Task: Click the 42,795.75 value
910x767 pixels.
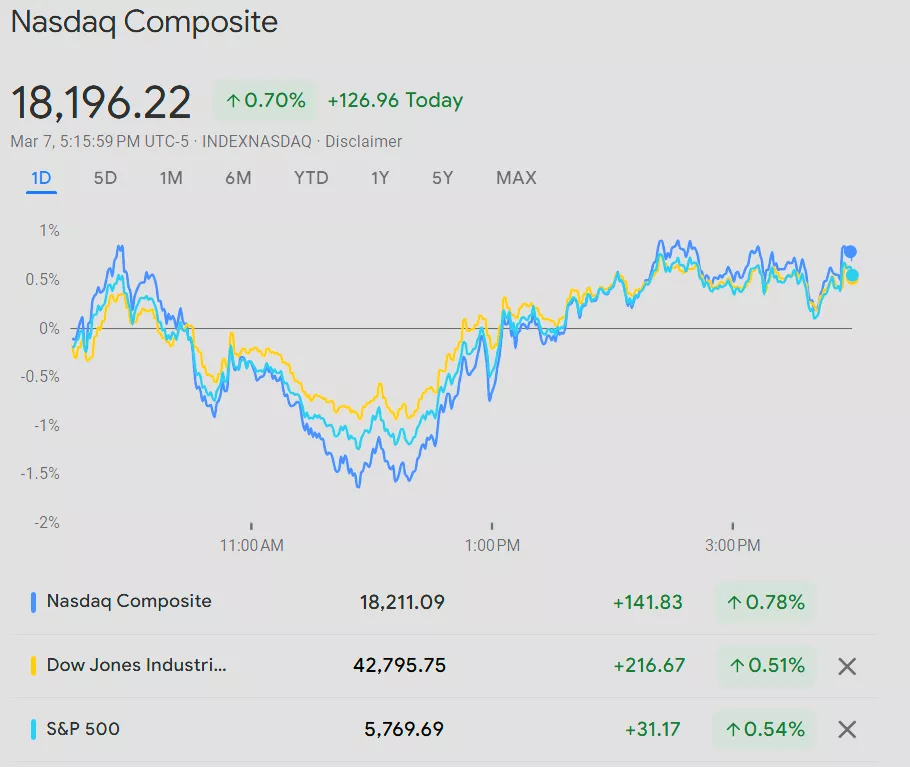Action: click(x=399, y=665)
